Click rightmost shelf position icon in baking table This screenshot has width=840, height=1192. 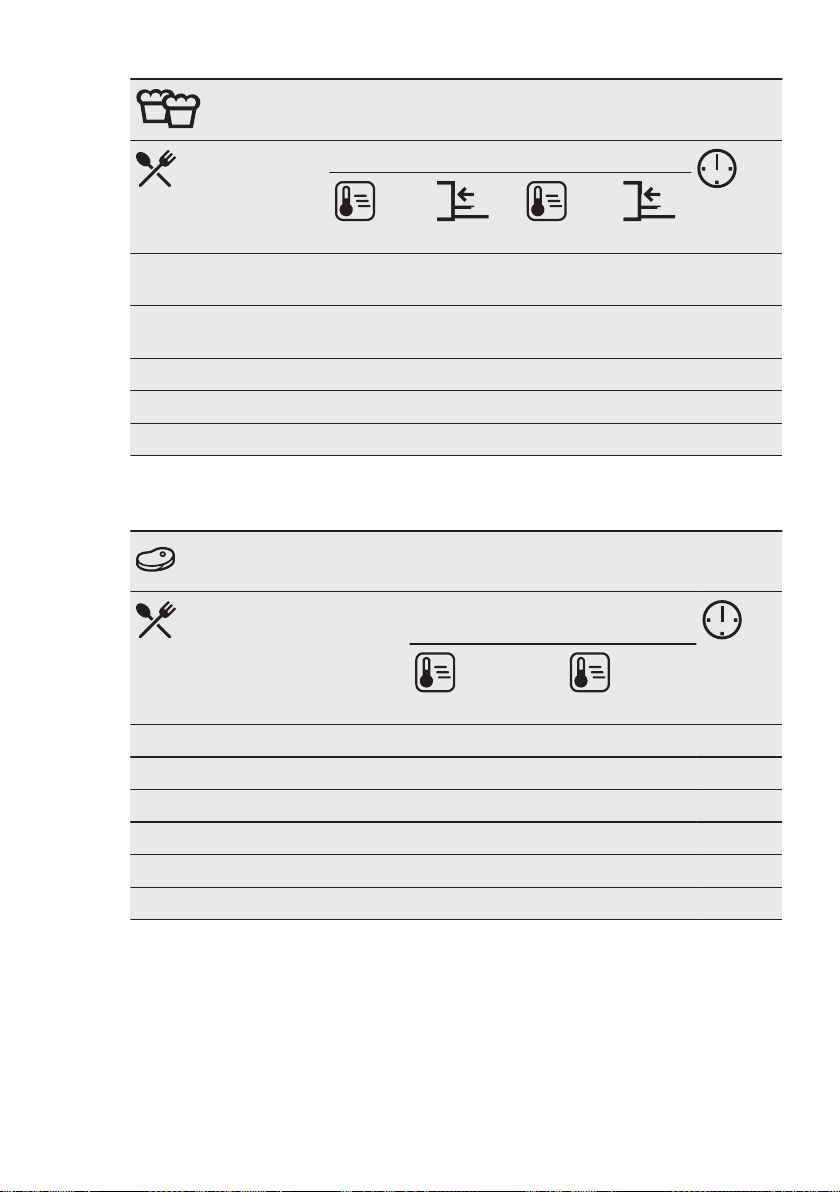click(648, 201)
